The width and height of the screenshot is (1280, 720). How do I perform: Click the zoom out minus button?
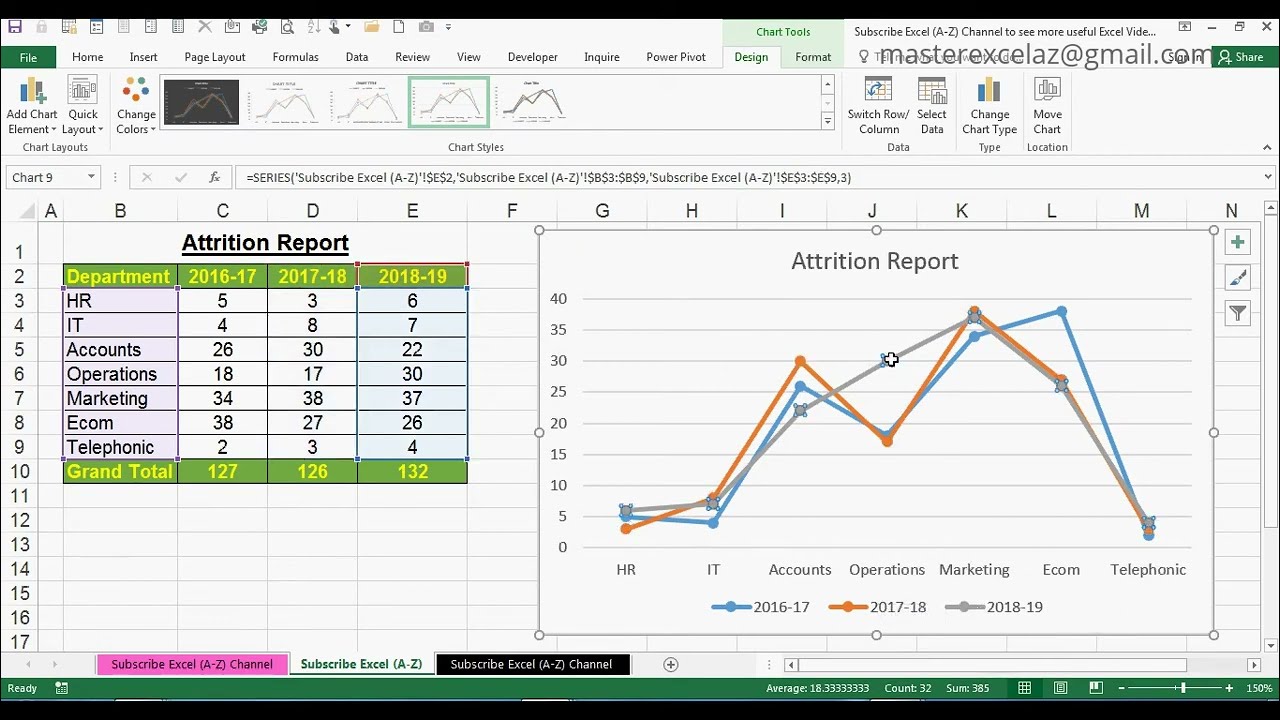click(1122, 688)
